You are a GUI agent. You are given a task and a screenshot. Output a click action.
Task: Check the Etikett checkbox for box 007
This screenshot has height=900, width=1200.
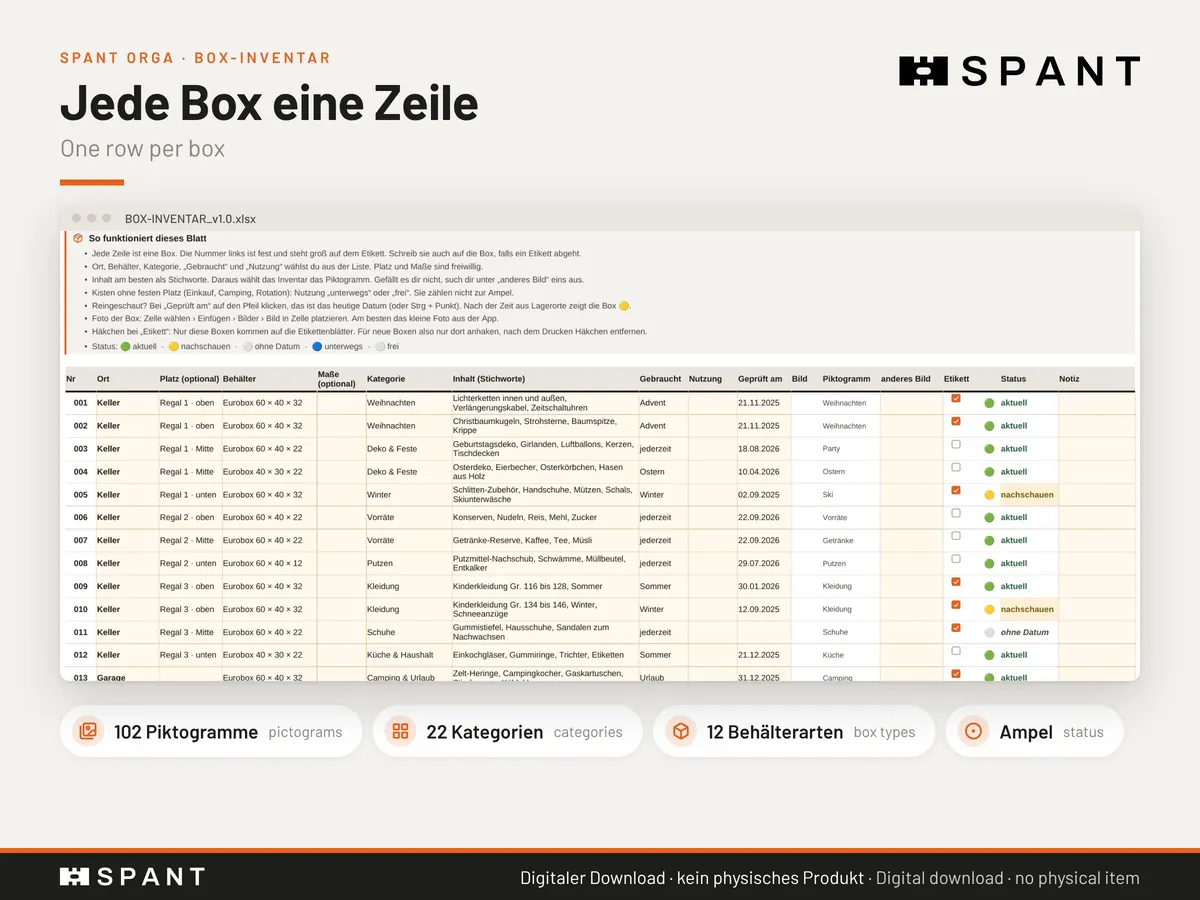pyautogui.click(x=956, y=536)
